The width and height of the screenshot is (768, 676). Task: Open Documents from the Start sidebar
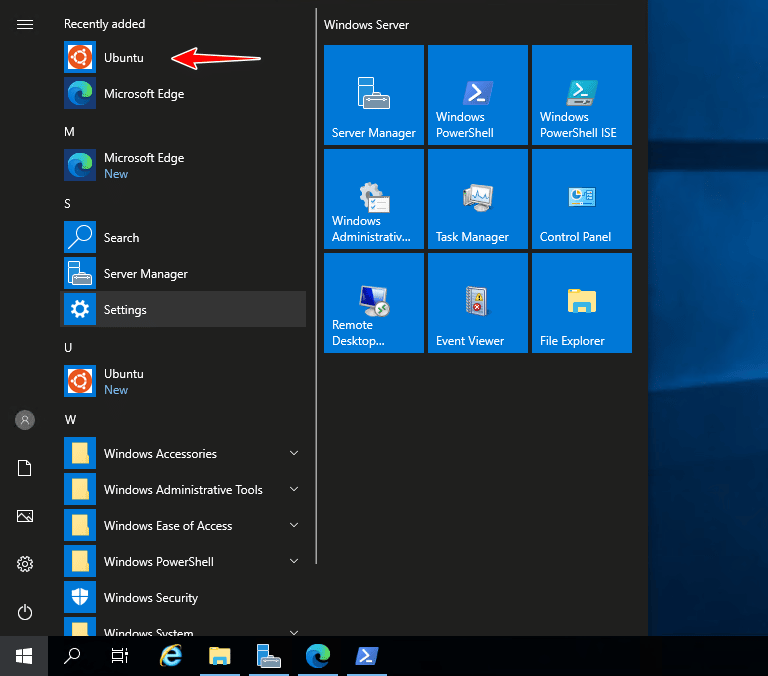(x=25, y=468)
